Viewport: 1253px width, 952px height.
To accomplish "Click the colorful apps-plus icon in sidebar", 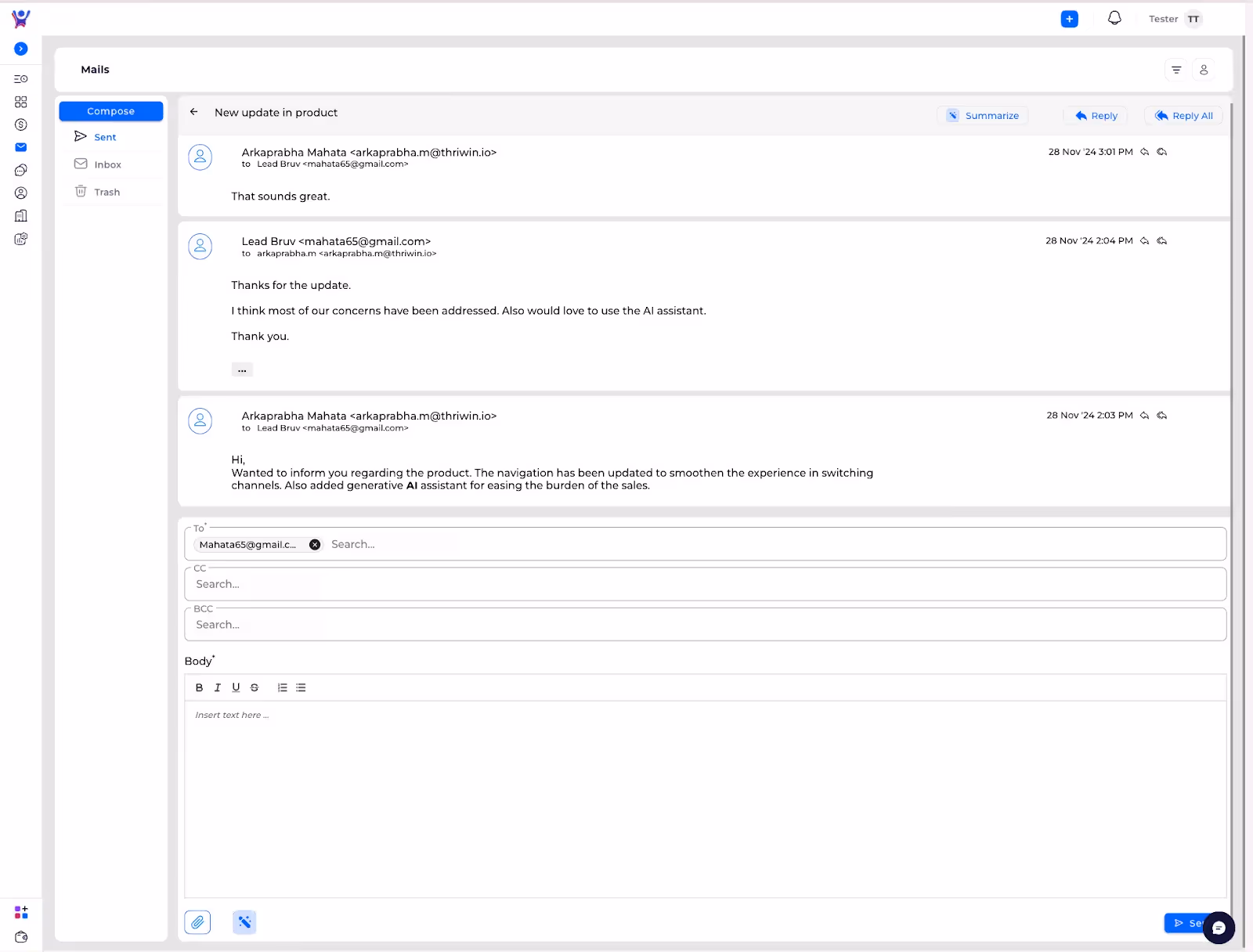I will [21, 912].
